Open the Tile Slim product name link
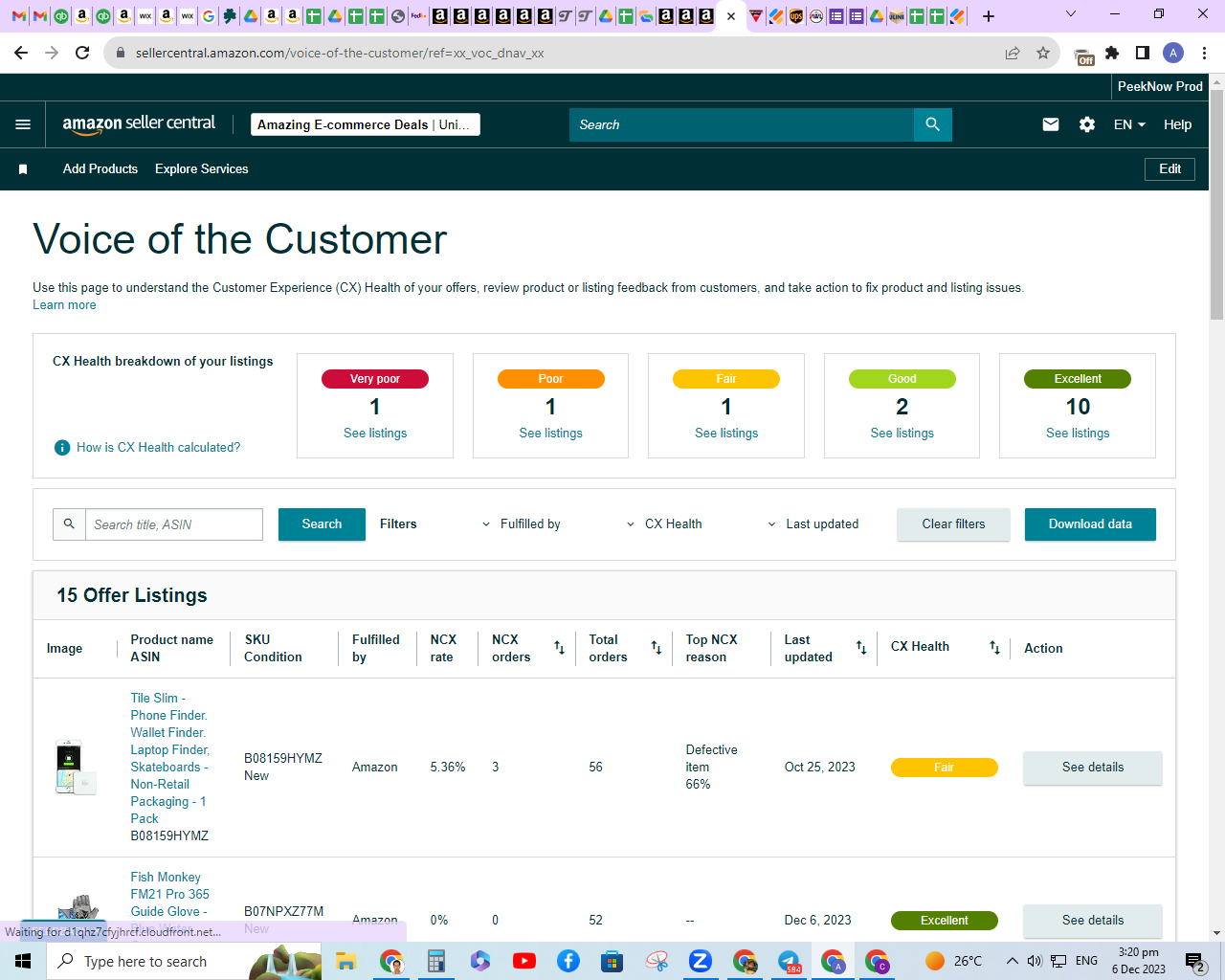This screenshot has height=980, width=1225. (169, 758)
